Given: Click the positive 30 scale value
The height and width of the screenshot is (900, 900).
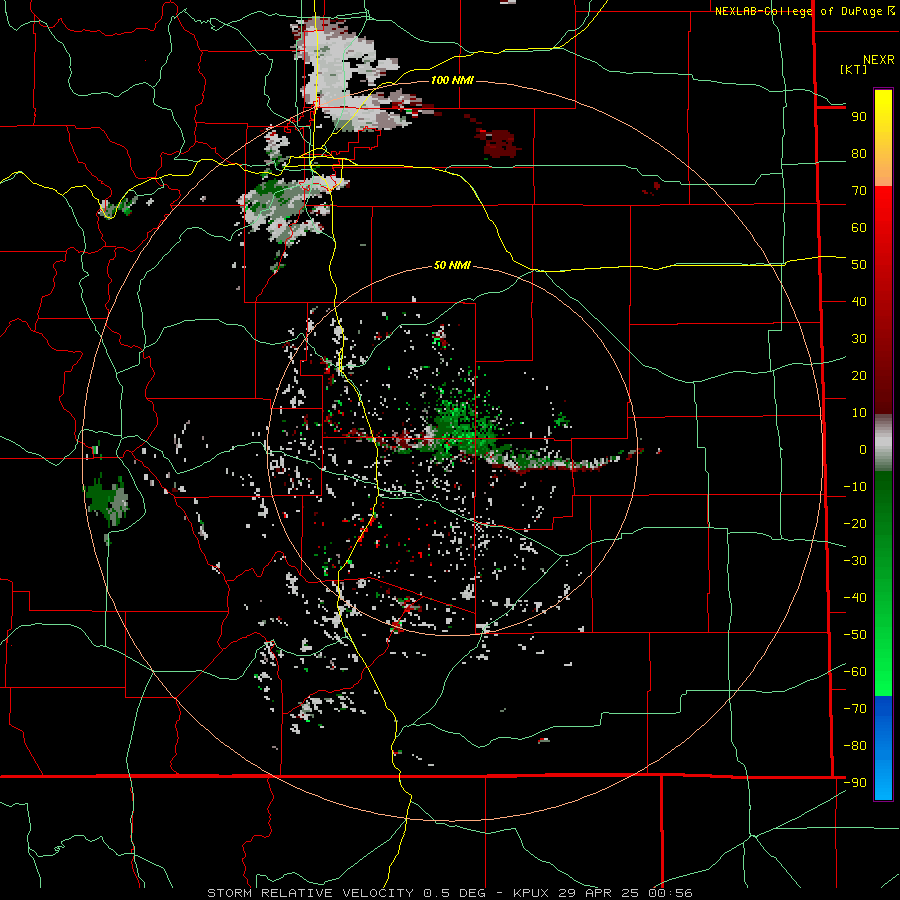Looking at the screenshot, I should pyautogui.click(x=859, y=339).
